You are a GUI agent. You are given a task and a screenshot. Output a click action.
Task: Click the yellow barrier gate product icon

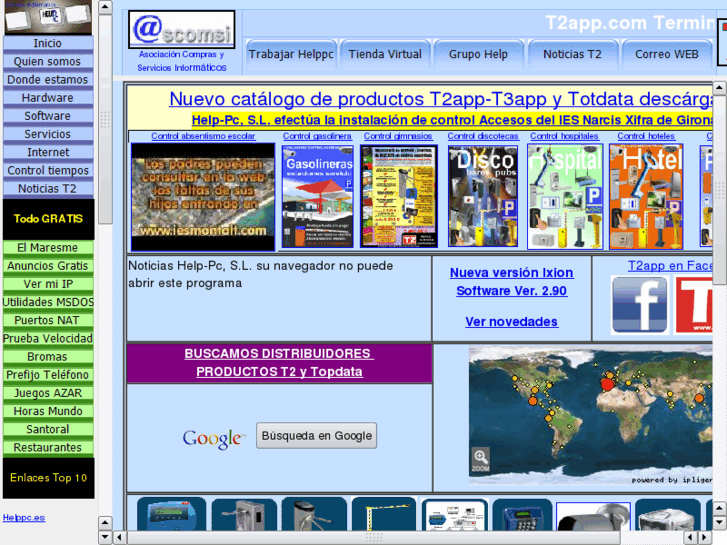(x=384, y=514)
